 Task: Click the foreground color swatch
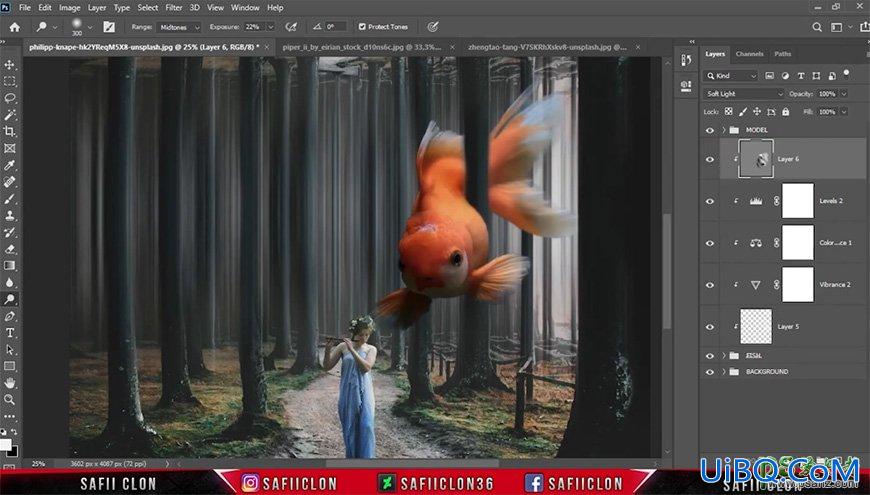(5, 445)
